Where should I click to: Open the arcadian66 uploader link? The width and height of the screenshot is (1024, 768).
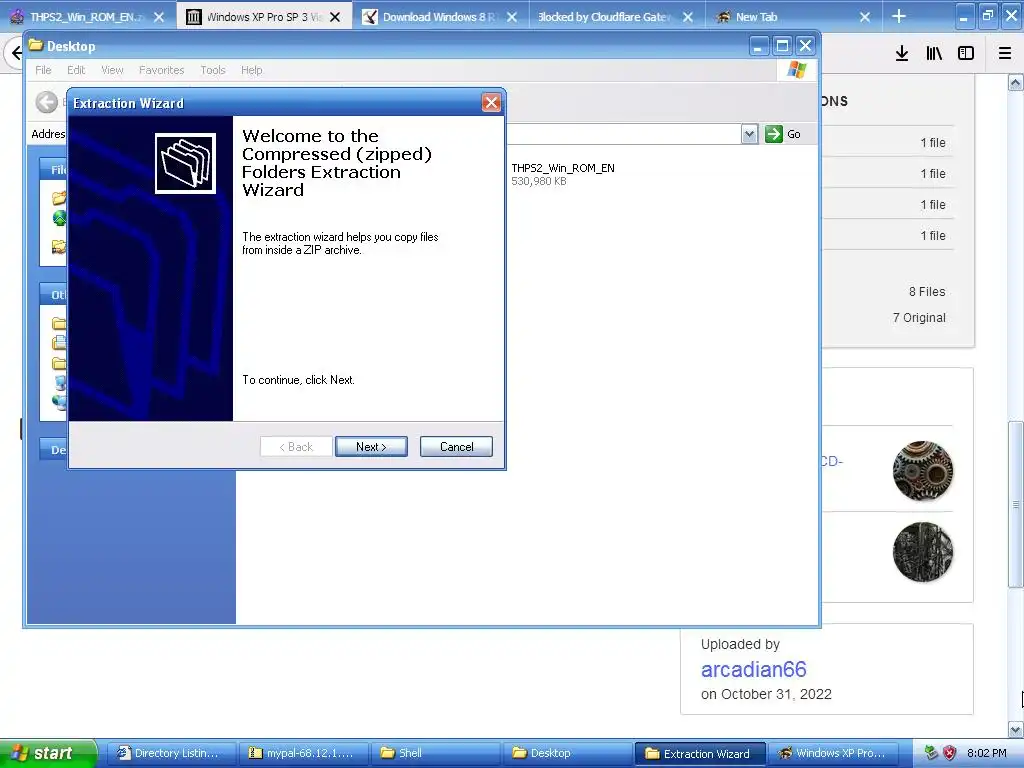[x=753, y=669]
